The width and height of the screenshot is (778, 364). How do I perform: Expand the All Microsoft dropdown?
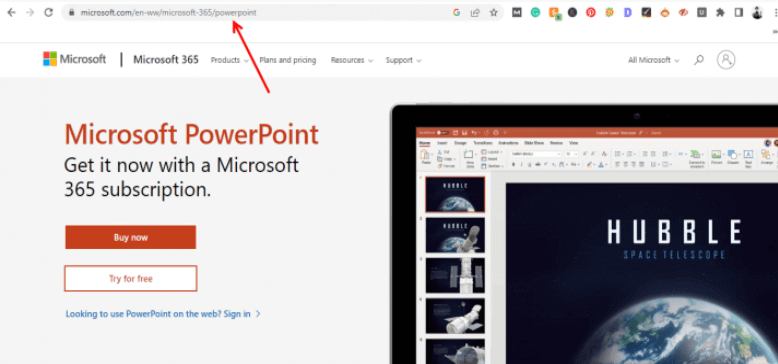(x=653, y=60)
